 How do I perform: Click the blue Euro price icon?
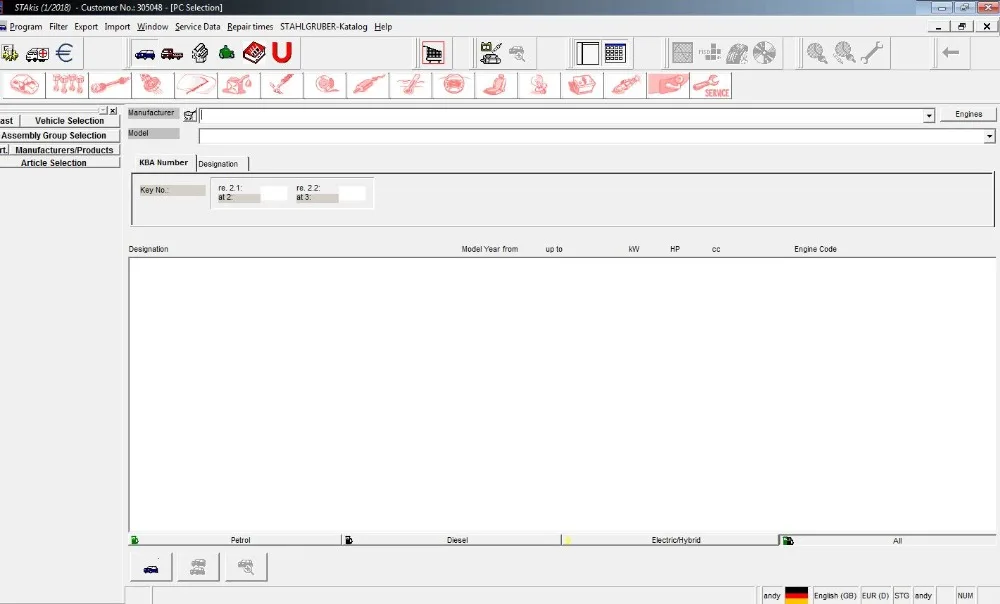pos(64,53)
